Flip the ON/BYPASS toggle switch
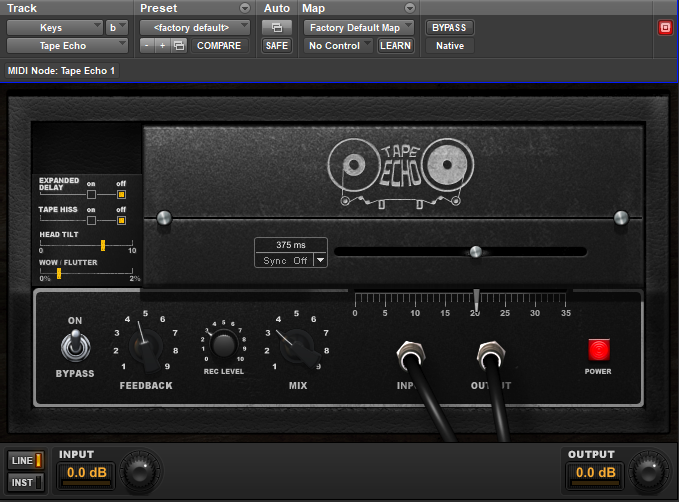This screenshot has width=679, height=502. click(75, 347)
